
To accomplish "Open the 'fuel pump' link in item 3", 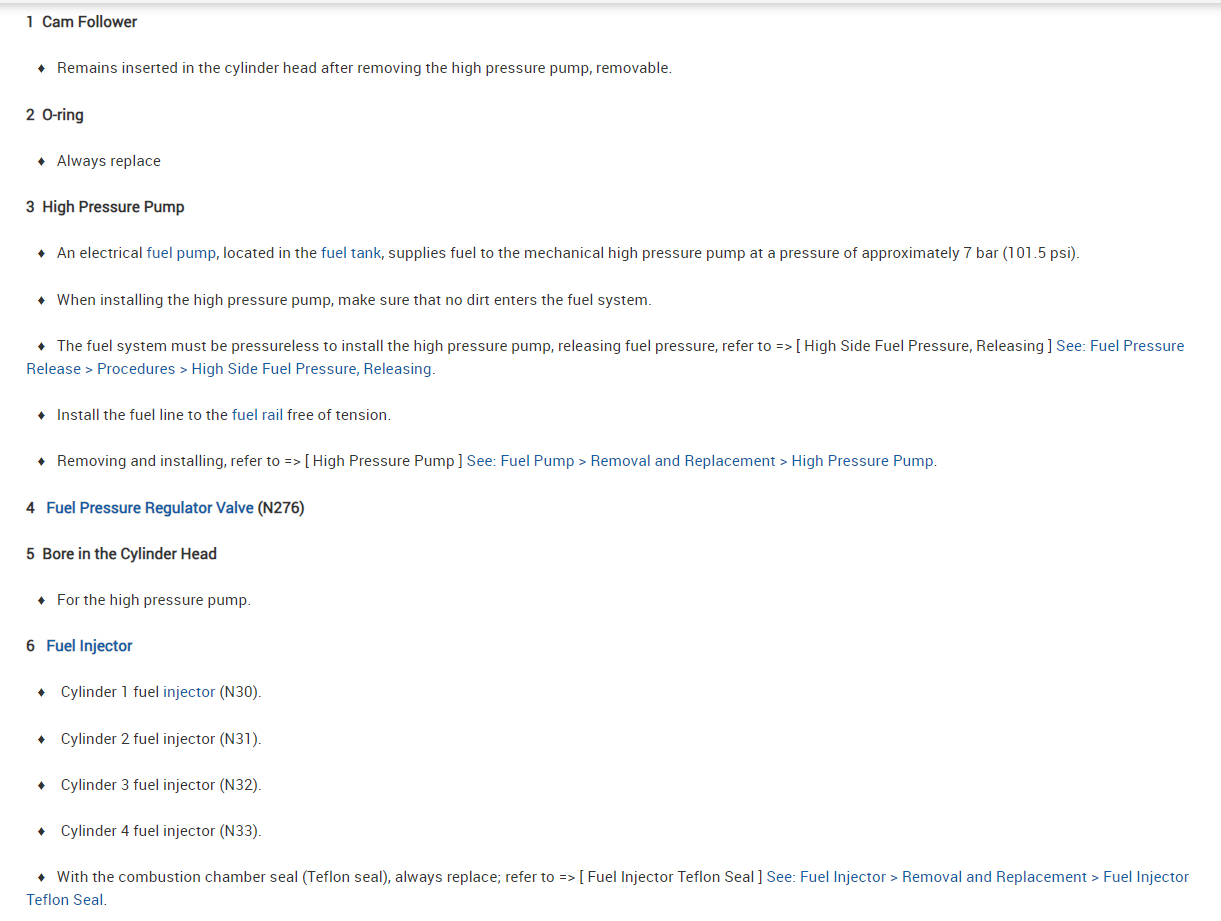I will pyautogui.click(x=181, y=253).
